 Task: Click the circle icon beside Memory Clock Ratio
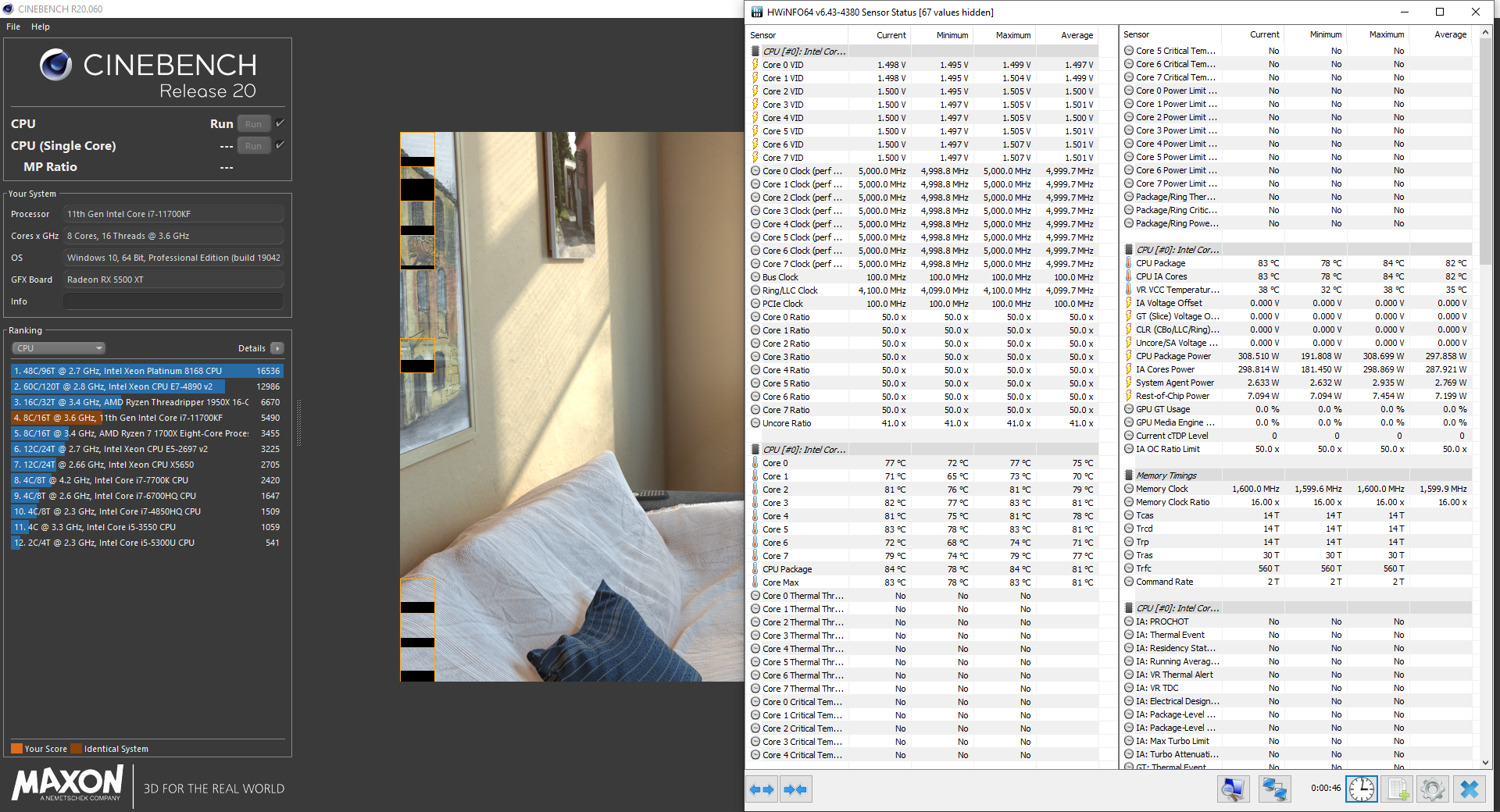click(x=1129, y=502)
